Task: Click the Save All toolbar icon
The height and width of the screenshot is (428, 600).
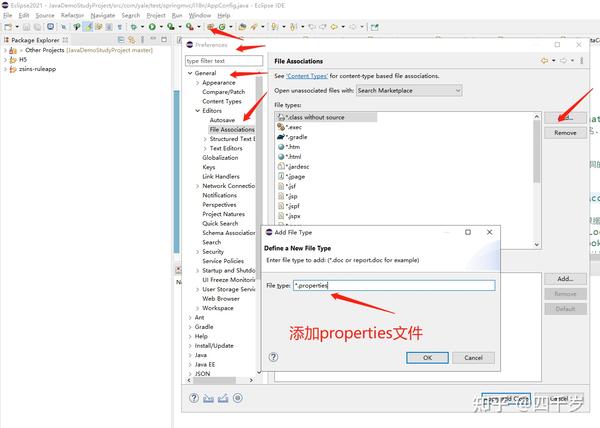Action: pos(38,27)
